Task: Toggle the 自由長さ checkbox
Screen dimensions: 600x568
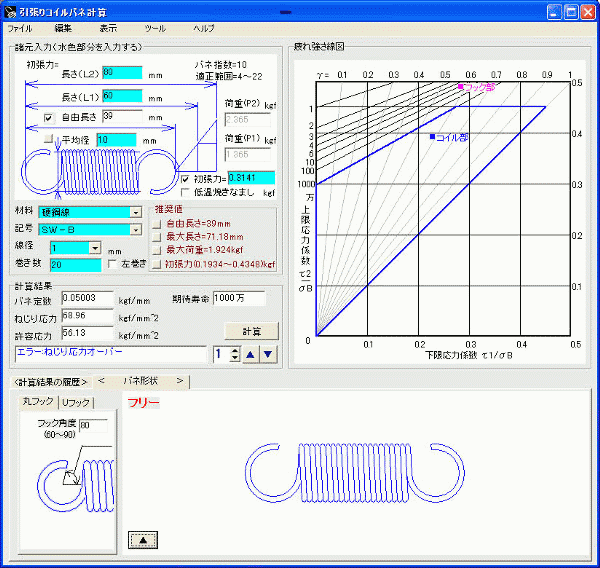Action: click(x=47, y=117)
